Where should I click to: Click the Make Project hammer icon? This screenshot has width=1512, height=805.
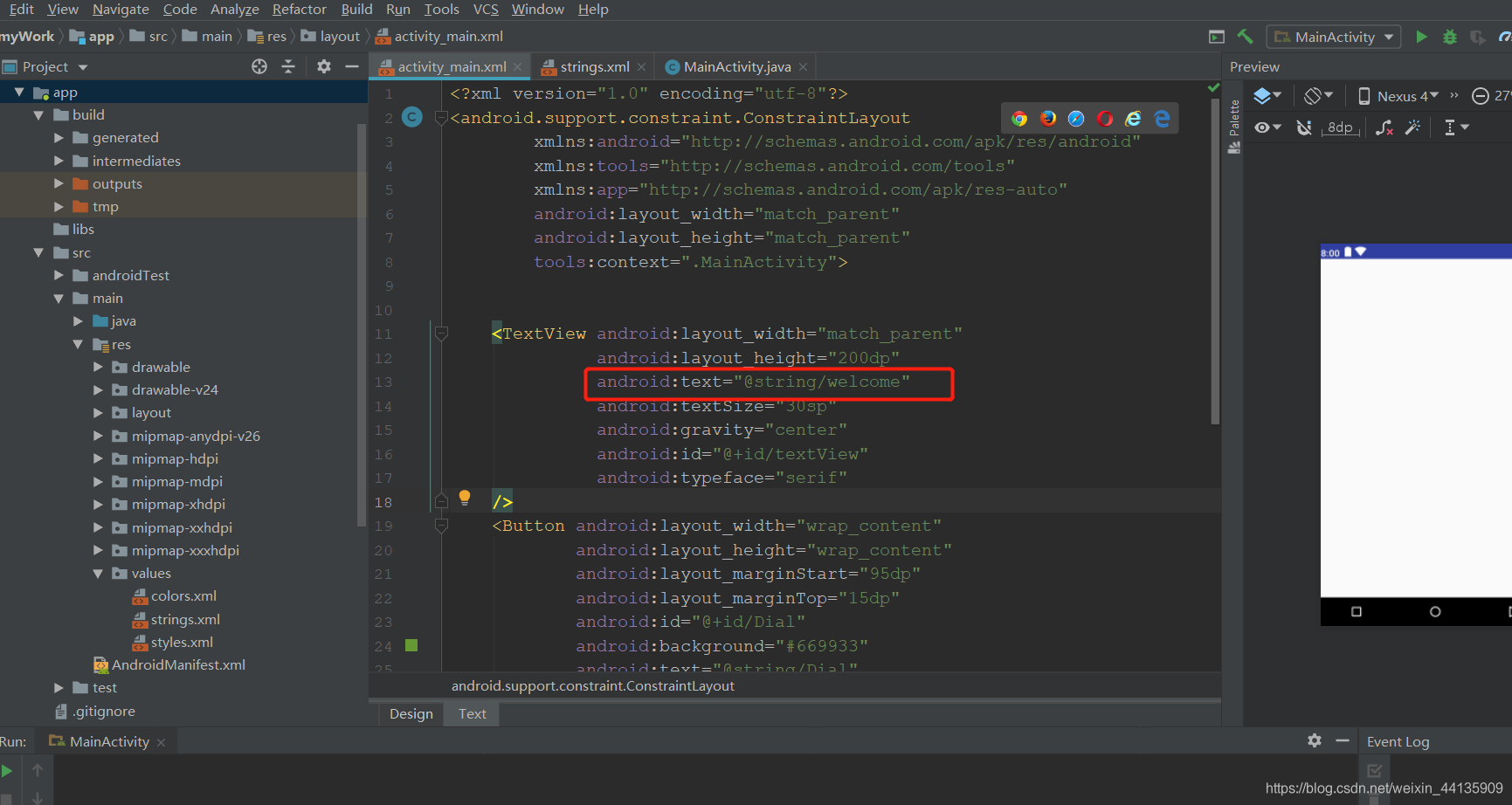click(x=1245, y=37)
